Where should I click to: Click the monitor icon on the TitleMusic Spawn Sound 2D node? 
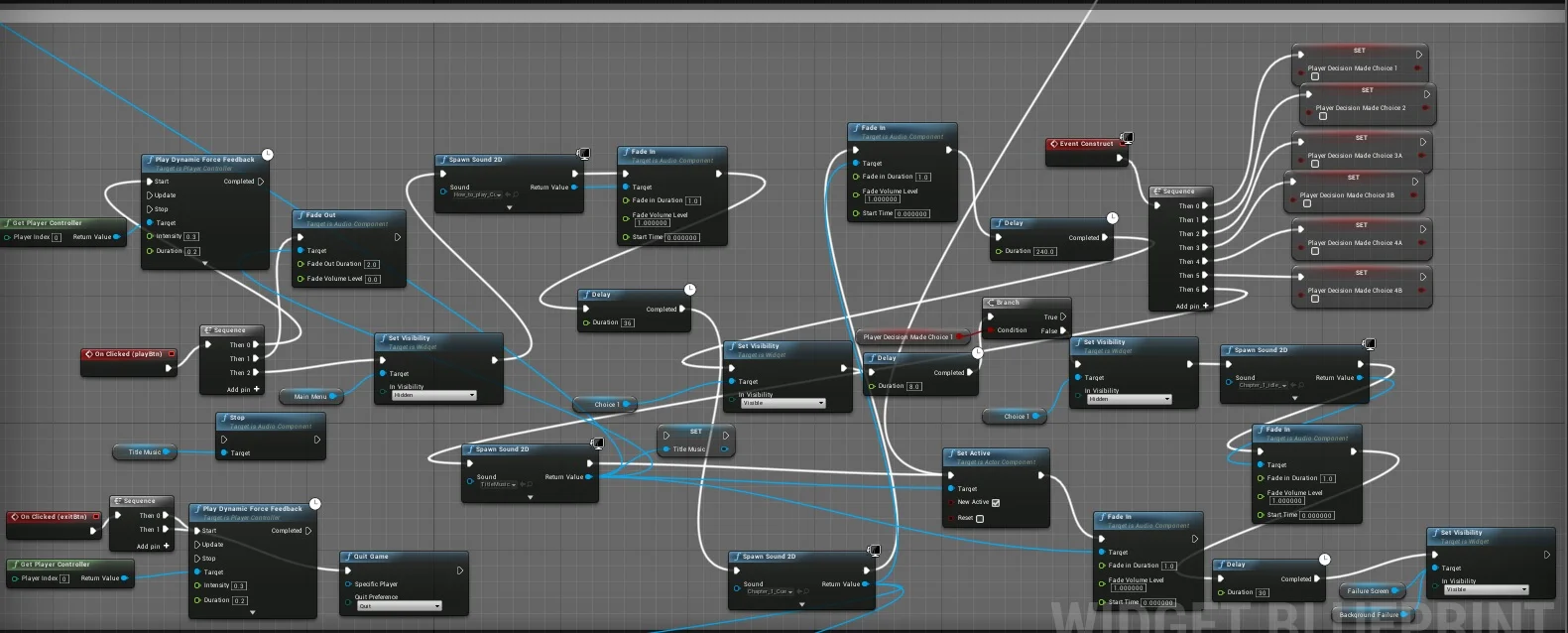tap(597, 443)
